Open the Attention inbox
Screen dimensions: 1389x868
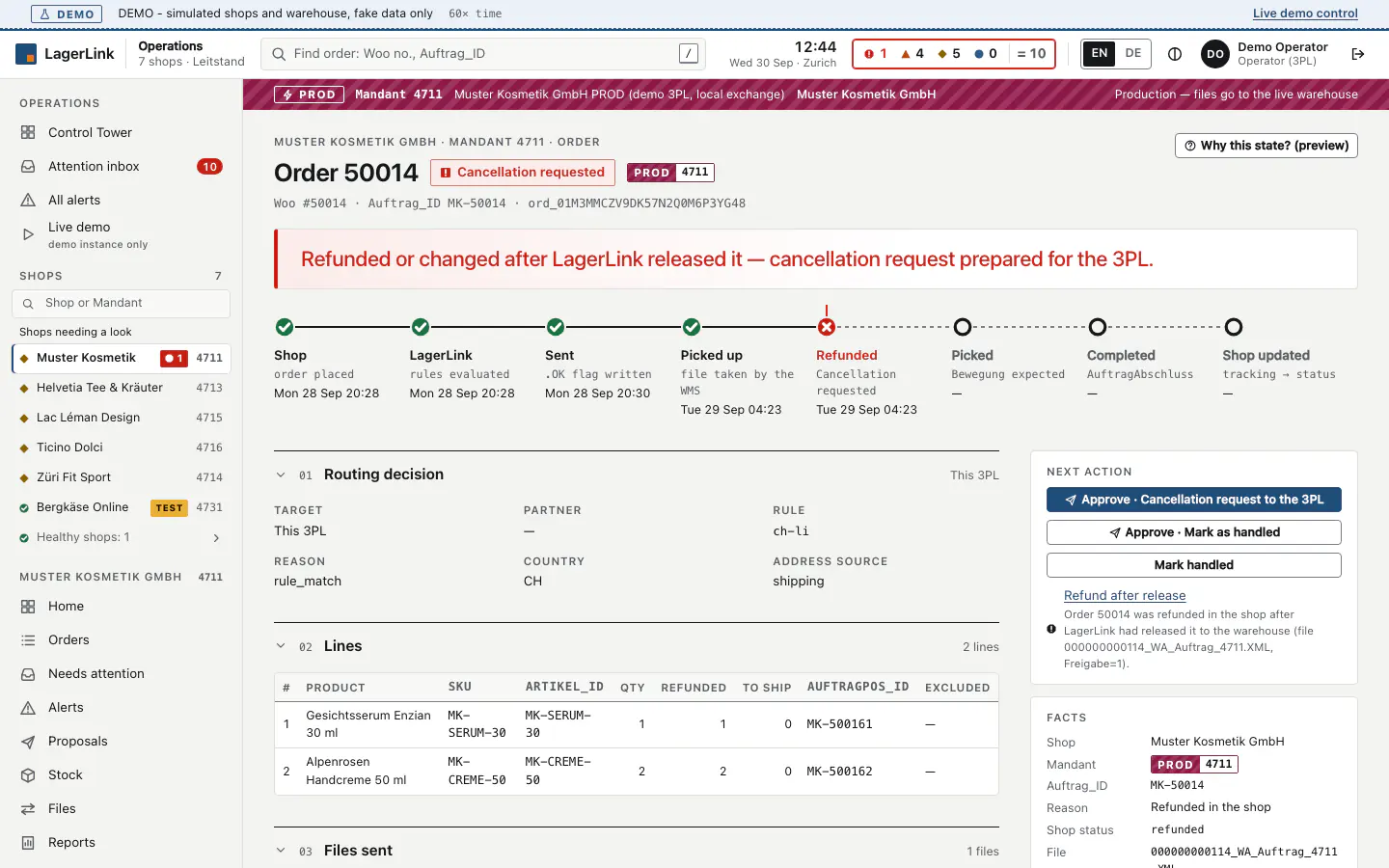(121, 166)
